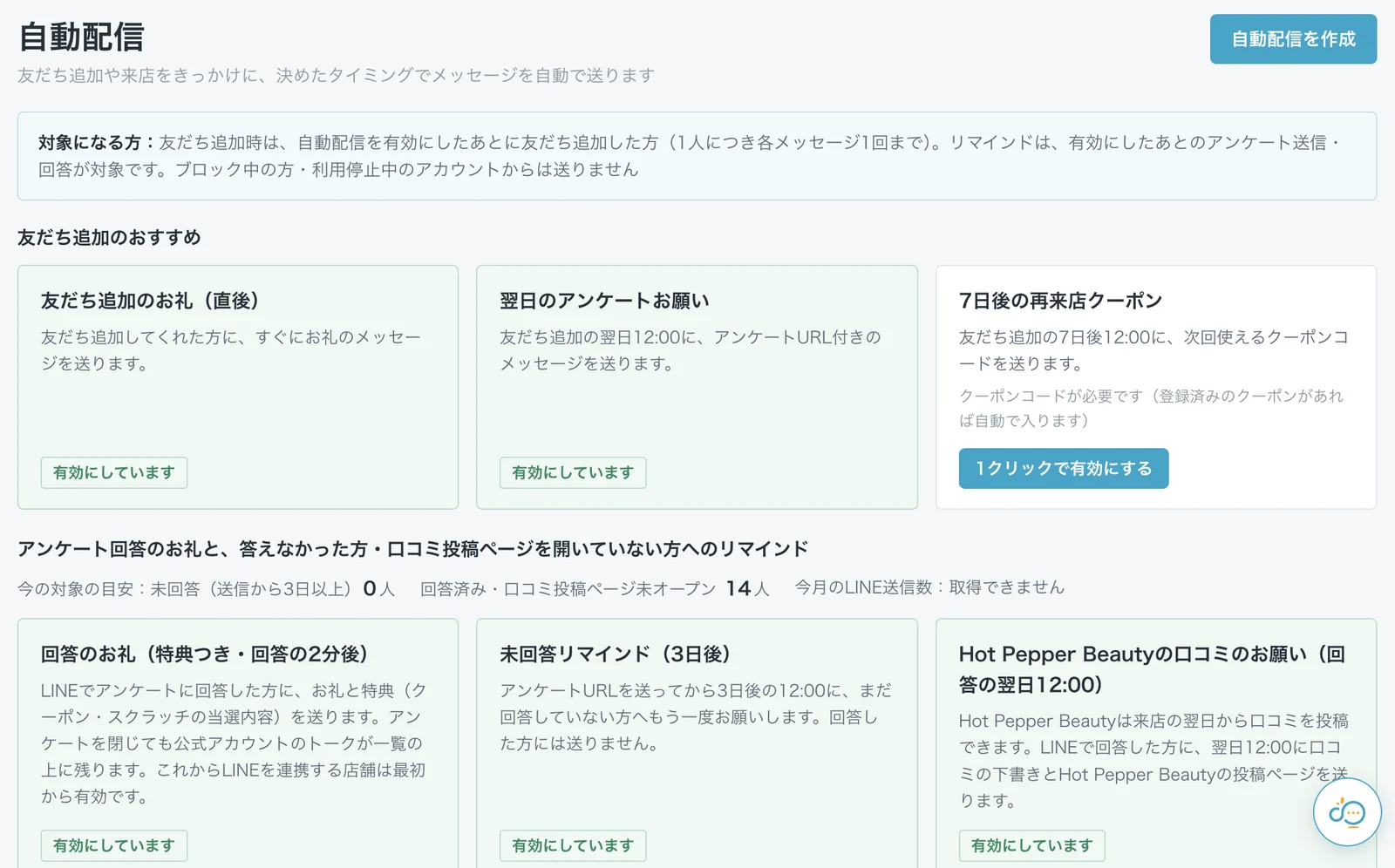Click the 友だち追加の7日後12:00に coupon description

(x=1153, y=350)
